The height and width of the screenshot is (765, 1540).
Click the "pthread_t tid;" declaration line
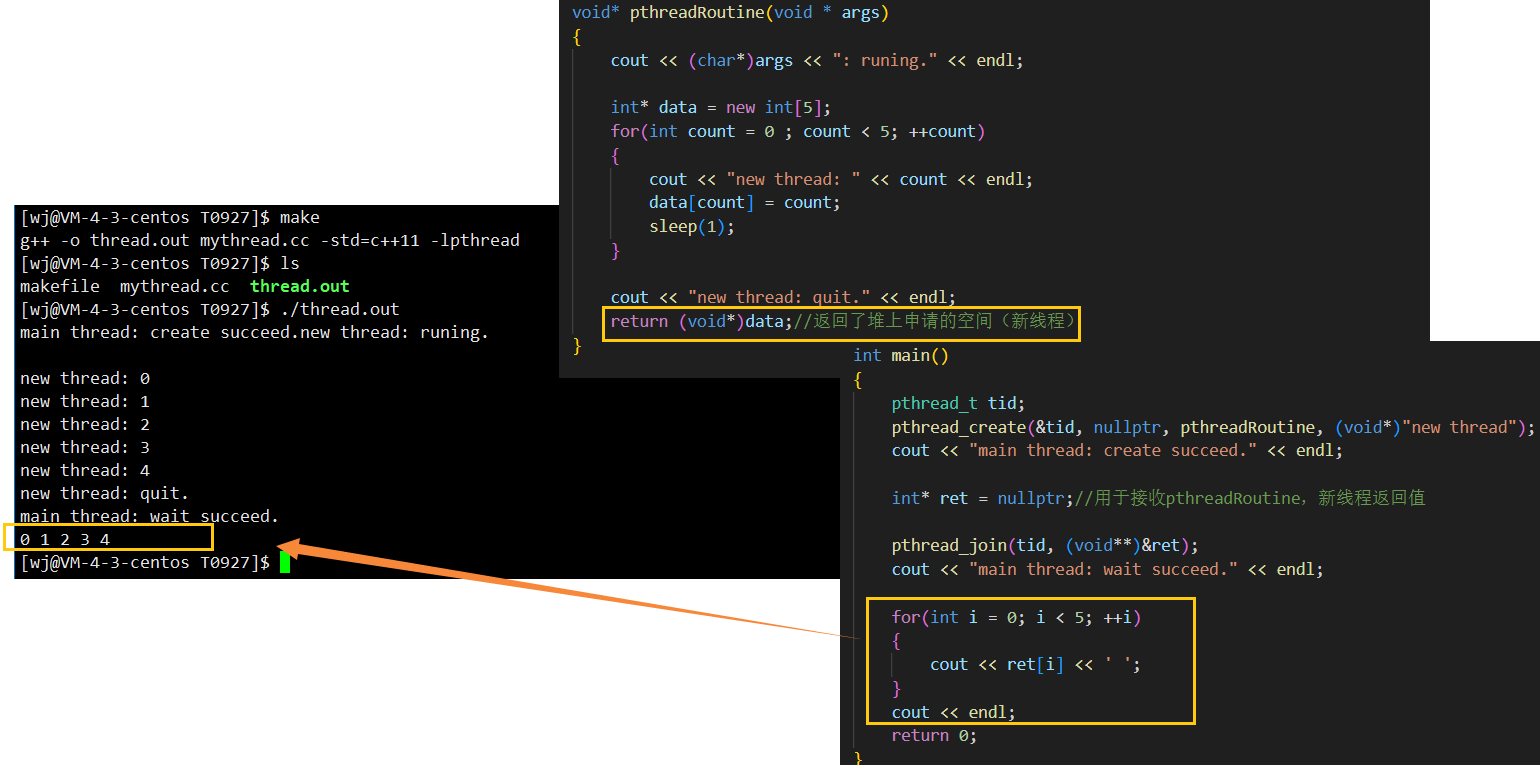tap(959, 404)
